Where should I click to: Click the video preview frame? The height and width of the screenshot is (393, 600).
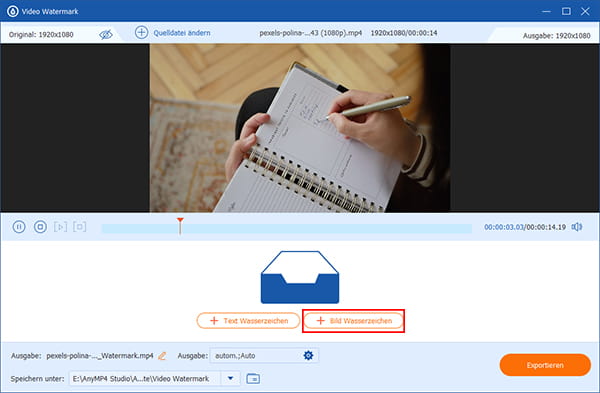tap(300, 128)
